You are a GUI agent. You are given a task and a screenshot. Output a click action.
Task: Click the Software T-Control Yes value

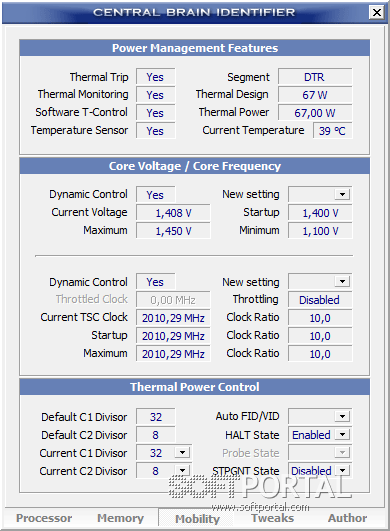point(155,113)
